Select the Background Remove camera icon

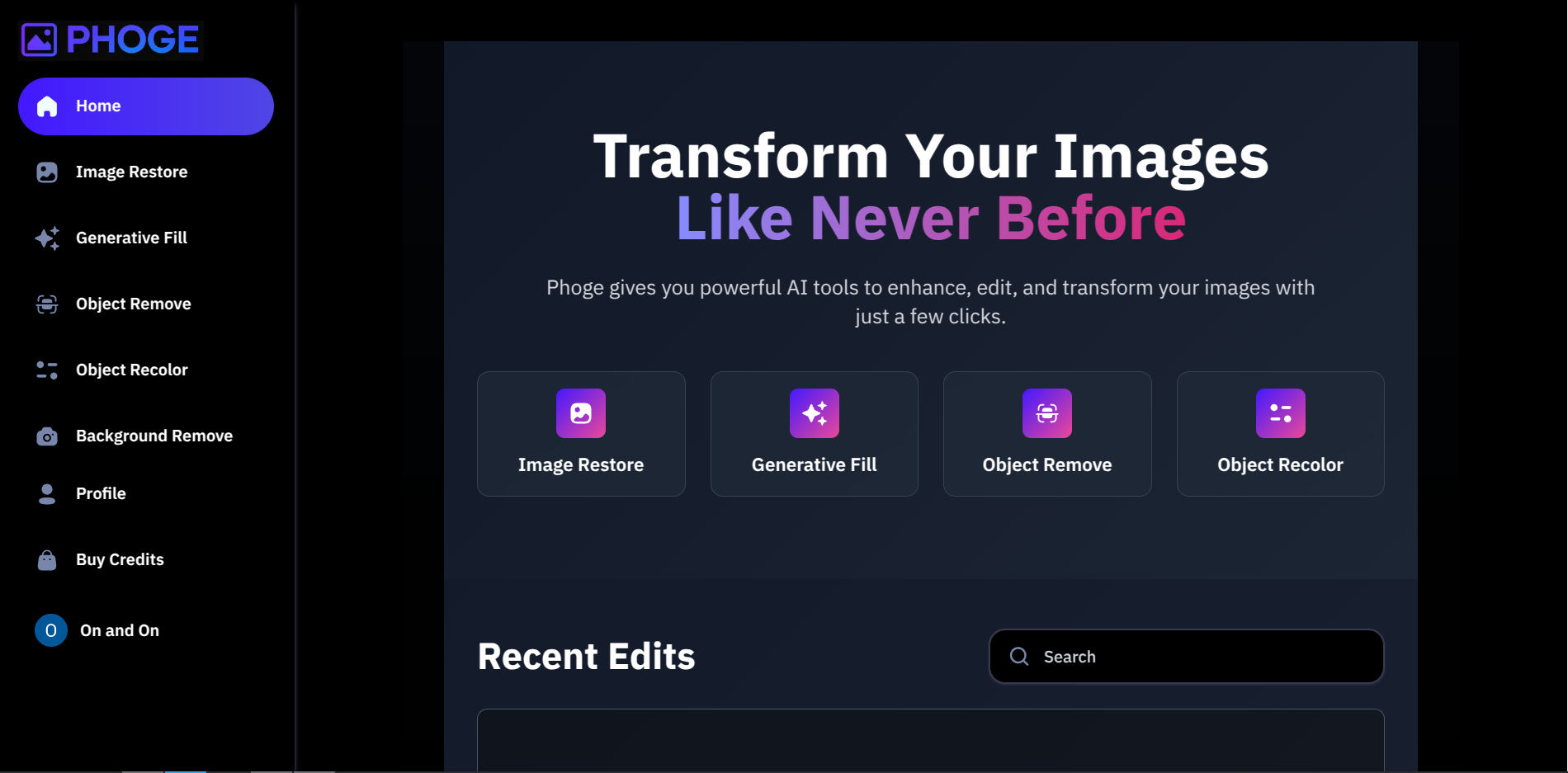click(47, 436)
